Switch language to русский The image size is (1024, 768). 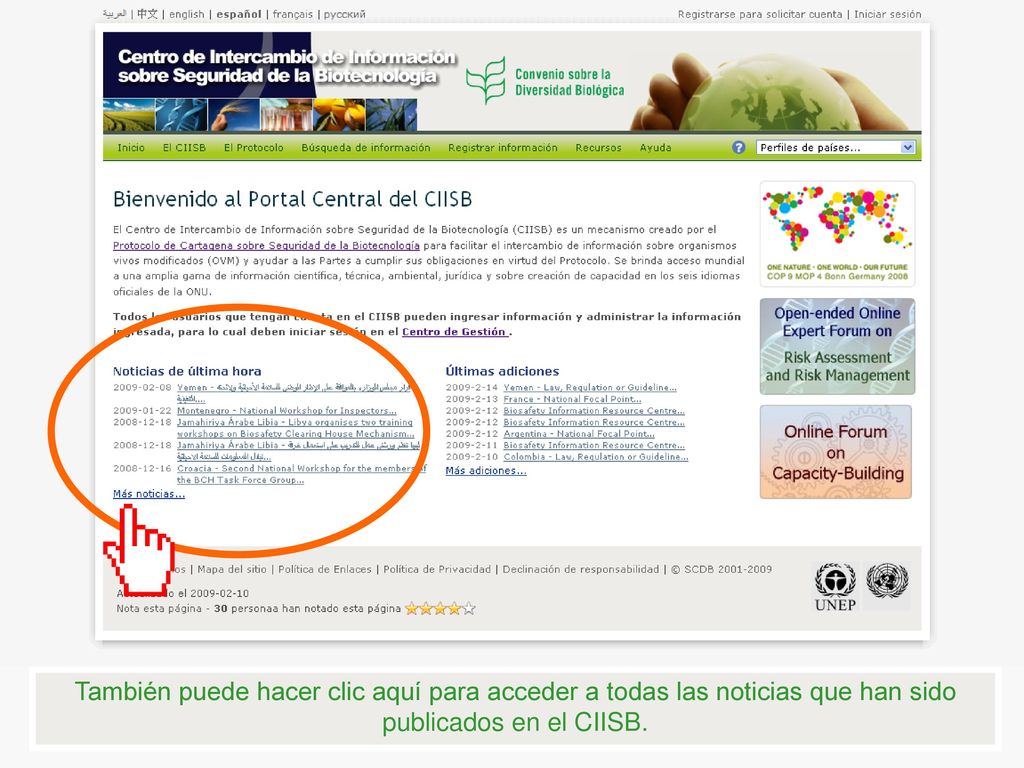[x=345, y=14]
